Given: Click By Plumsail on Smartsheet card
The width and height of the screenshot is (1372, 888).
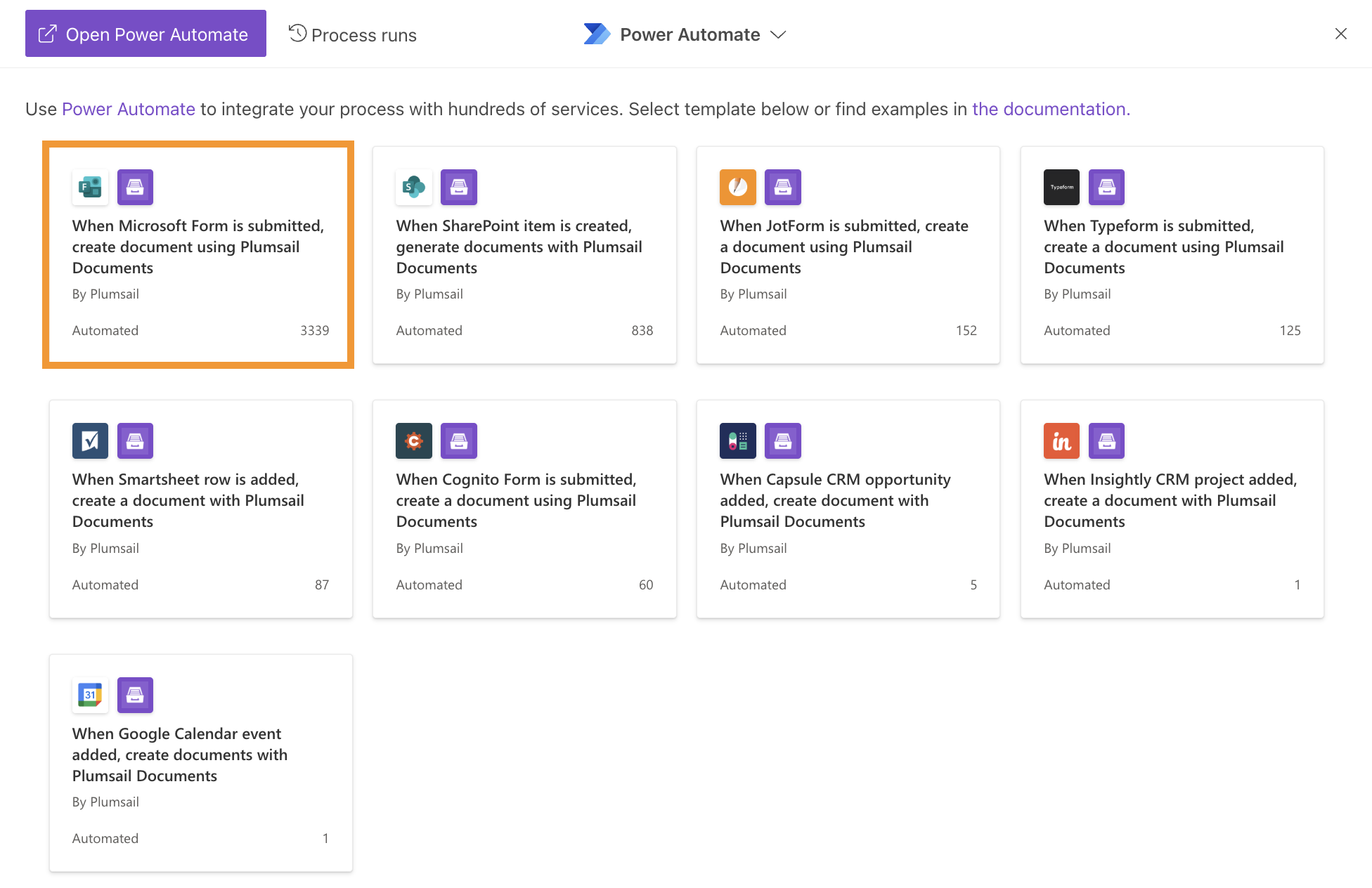Looking at the screenshot, I should [x=105, y=548].
